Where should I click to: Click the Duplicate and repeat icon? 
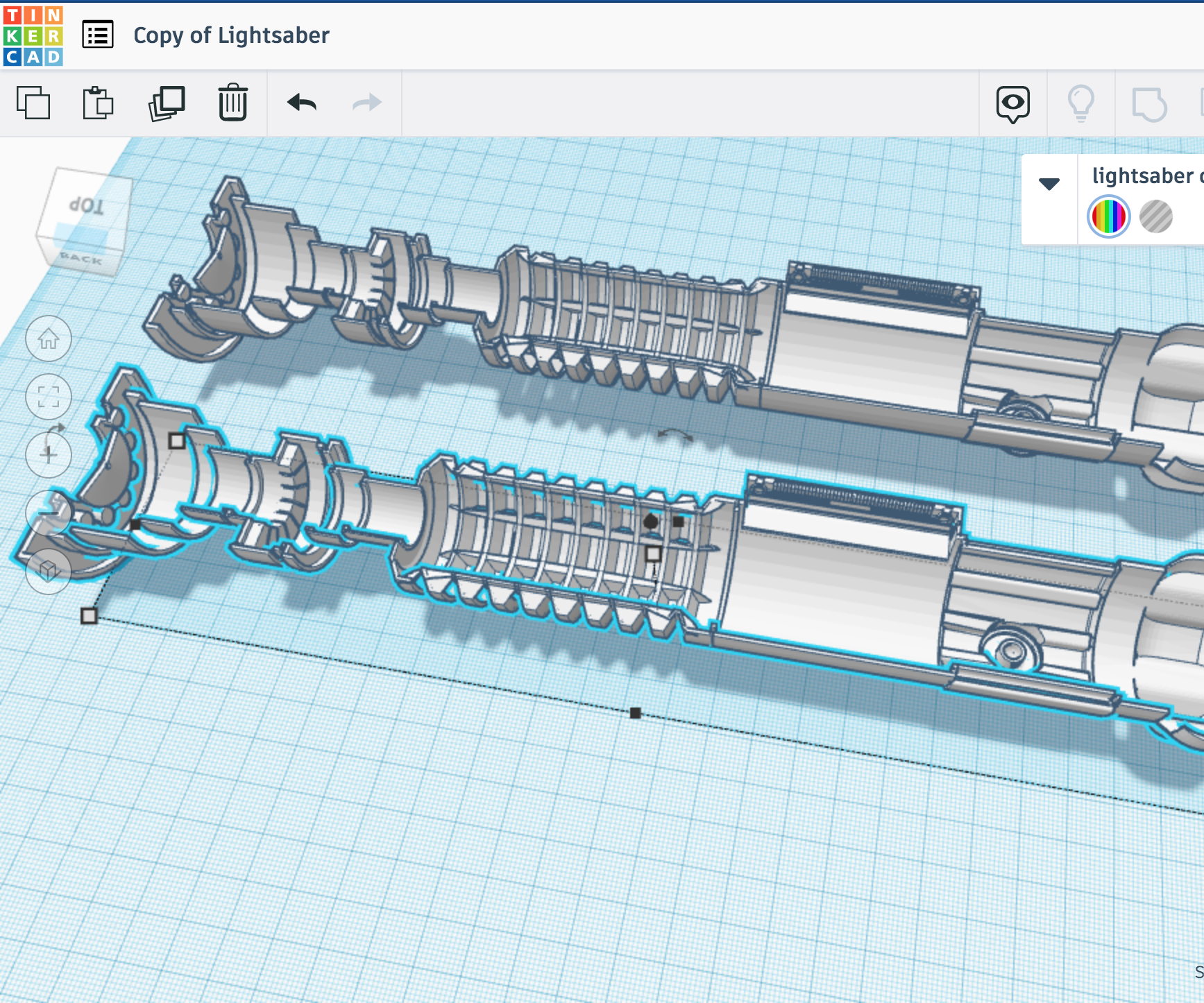tap(167, 103)
